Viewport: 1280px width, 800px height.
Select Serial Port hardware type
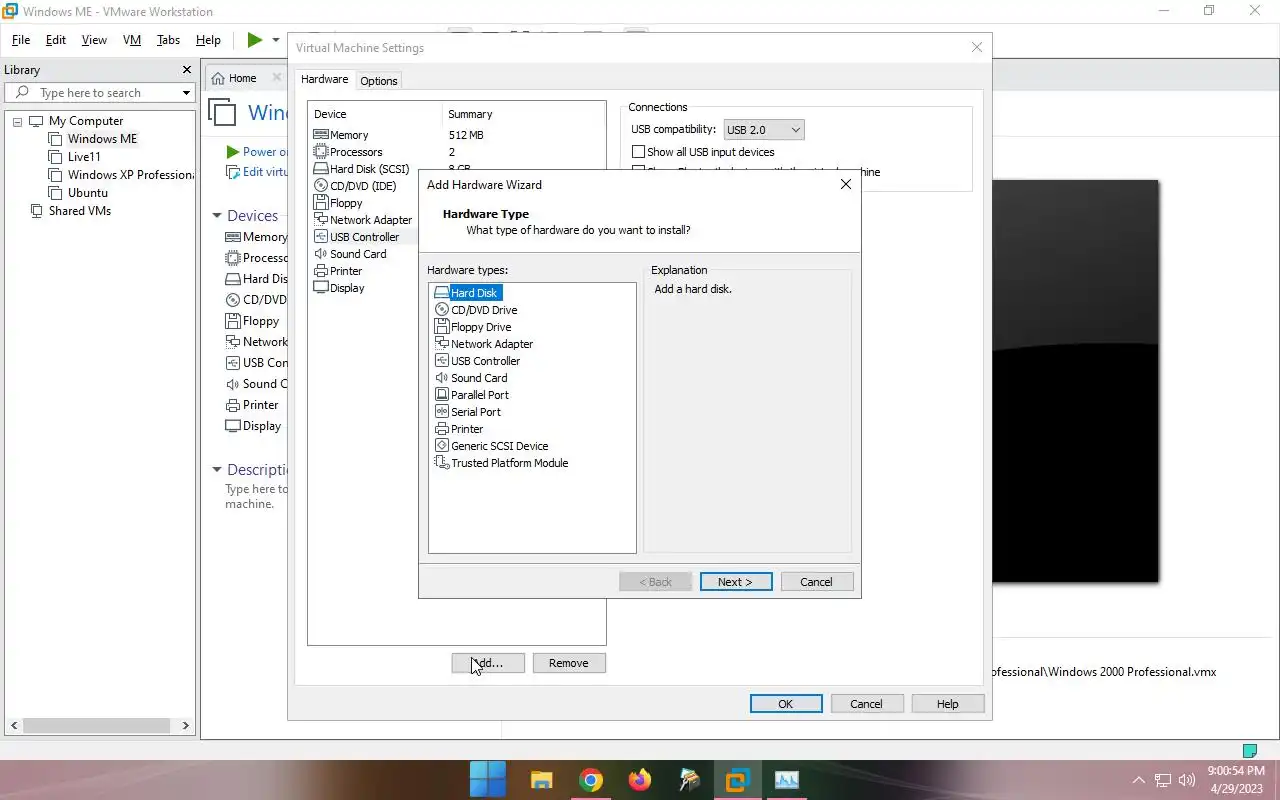[468, 412]
